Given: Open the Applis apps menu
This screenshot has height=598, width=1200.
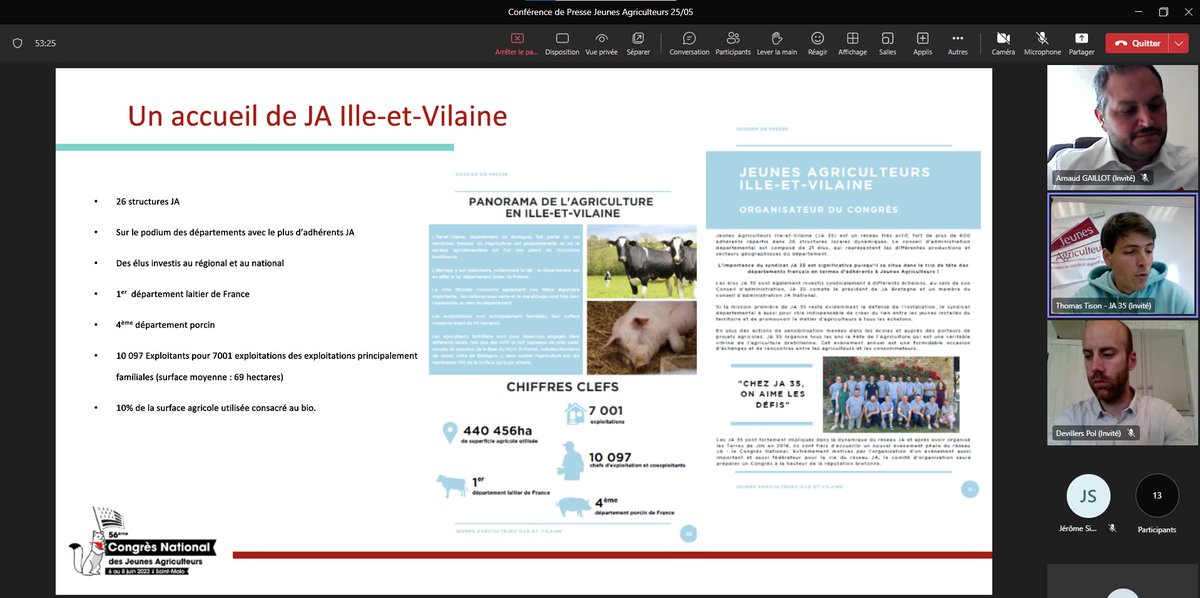Looking at the screenshot, I should (923, 43).
